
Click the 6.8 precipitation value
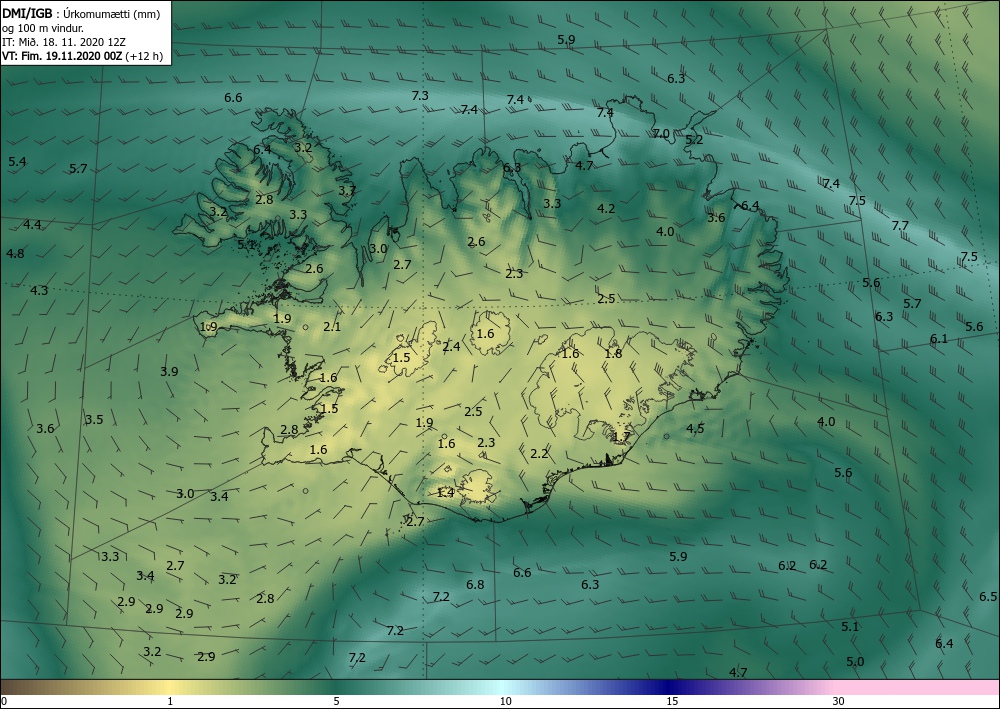pos(475,584)
